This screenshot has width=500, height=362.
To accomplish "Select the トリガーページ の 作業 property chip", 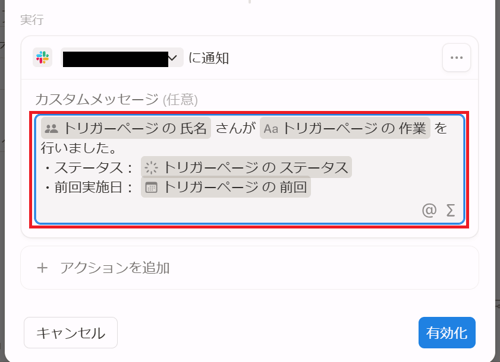I will (345, 128).
